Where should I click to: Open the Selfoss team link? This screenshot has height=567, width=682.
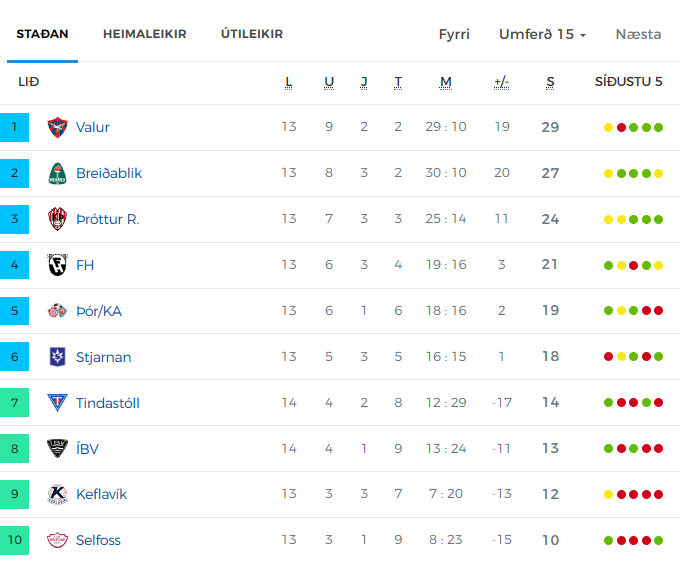click(x=98, y=540)
